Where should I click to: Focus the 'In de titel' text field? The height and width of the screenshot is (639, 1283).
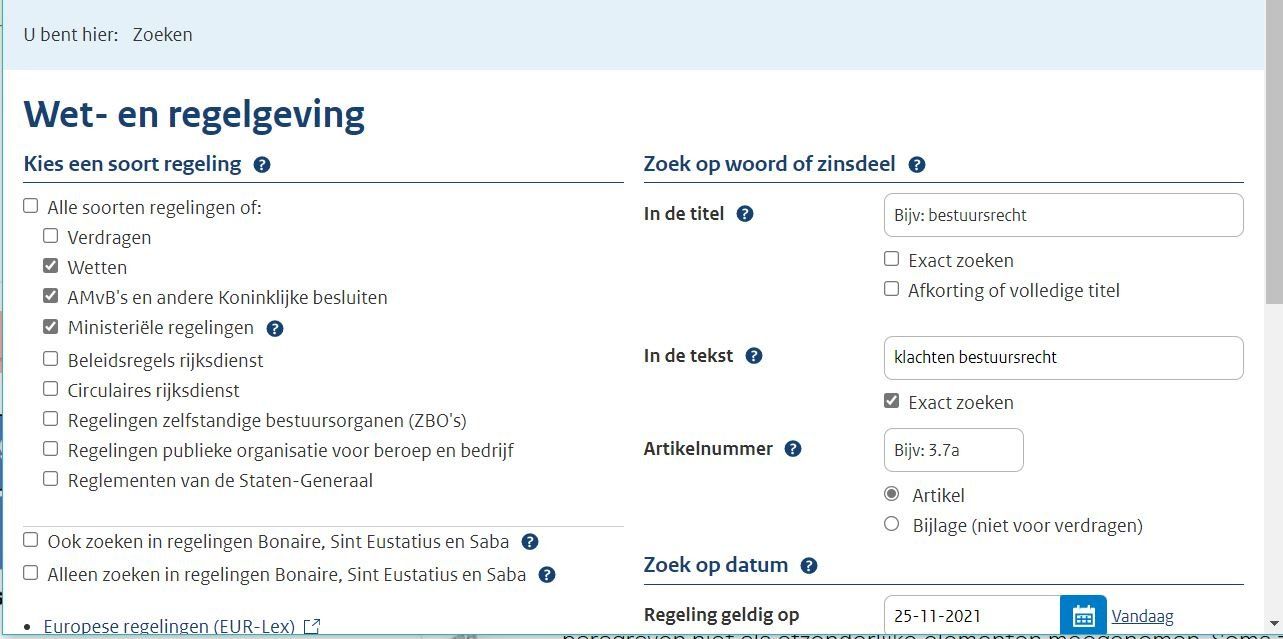[1064, 215]
